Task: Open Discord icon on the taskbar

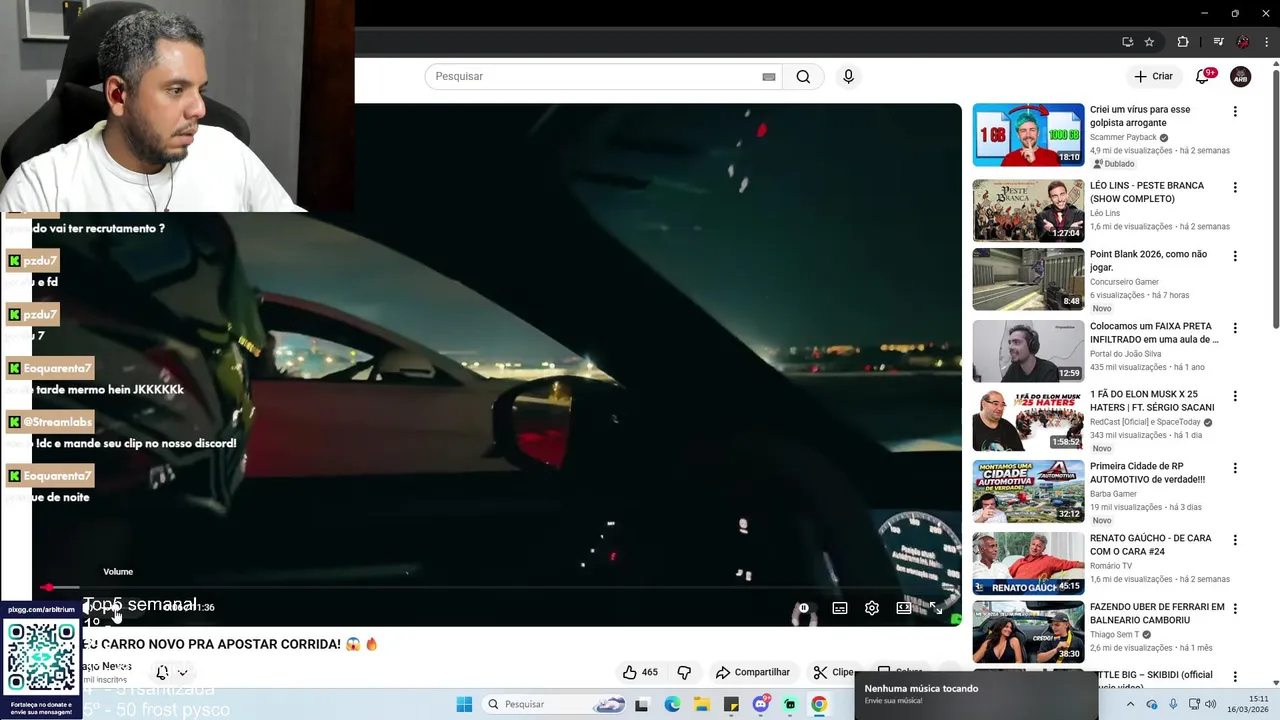Action: [x=761, y=704]
